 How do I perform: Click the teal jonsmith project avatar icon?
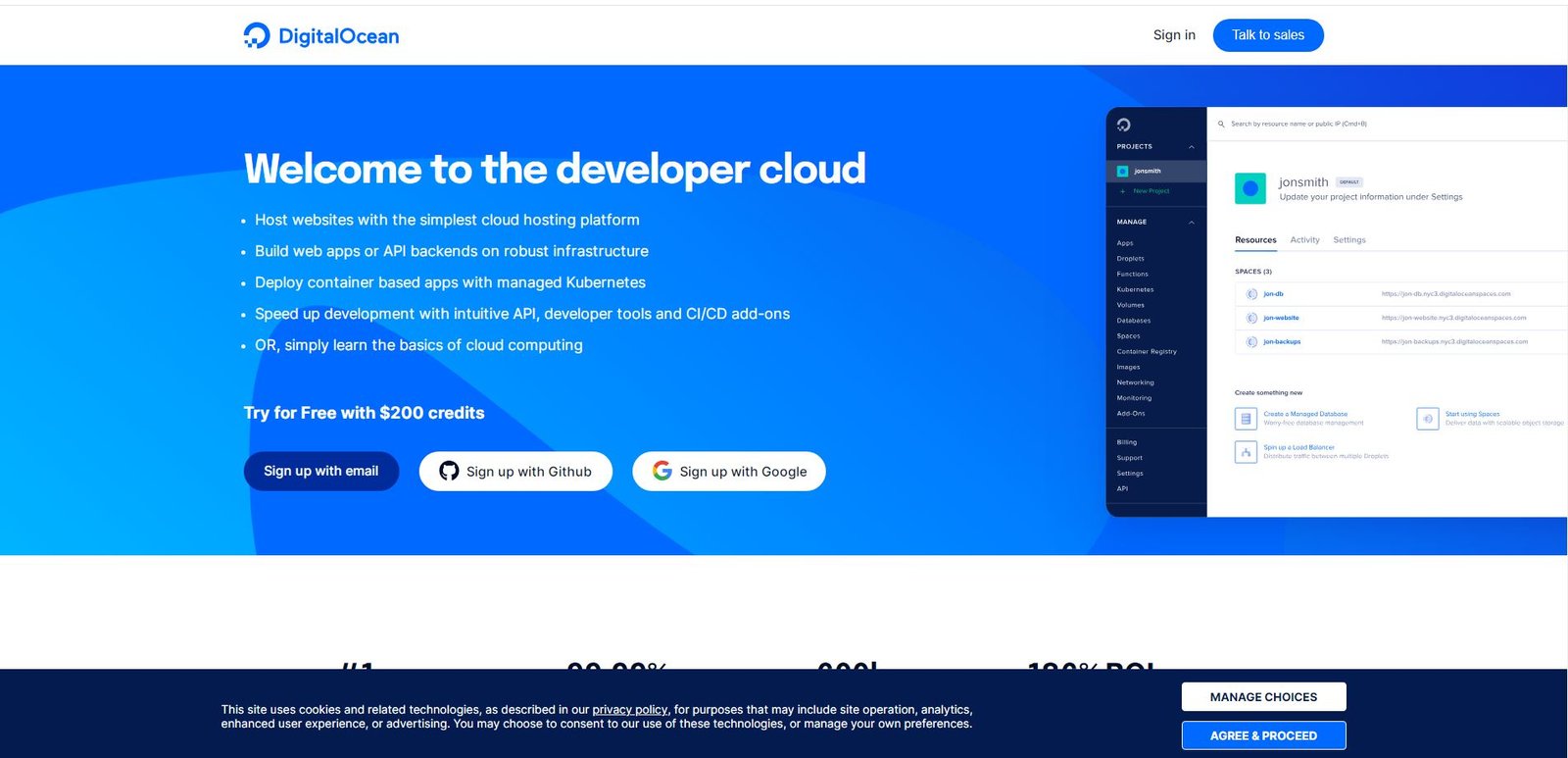click(x=1250, y=188)
